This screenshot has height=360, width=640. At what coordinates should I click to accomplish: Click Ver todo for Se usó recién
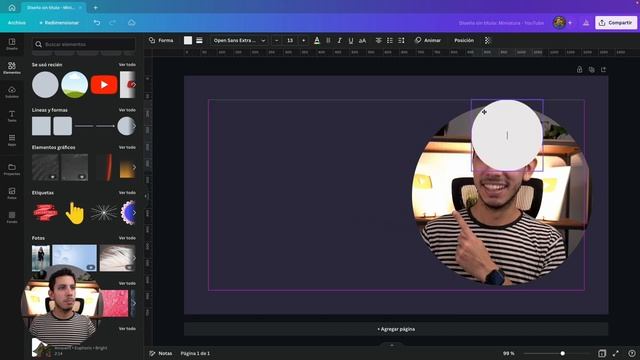[127, 64]
